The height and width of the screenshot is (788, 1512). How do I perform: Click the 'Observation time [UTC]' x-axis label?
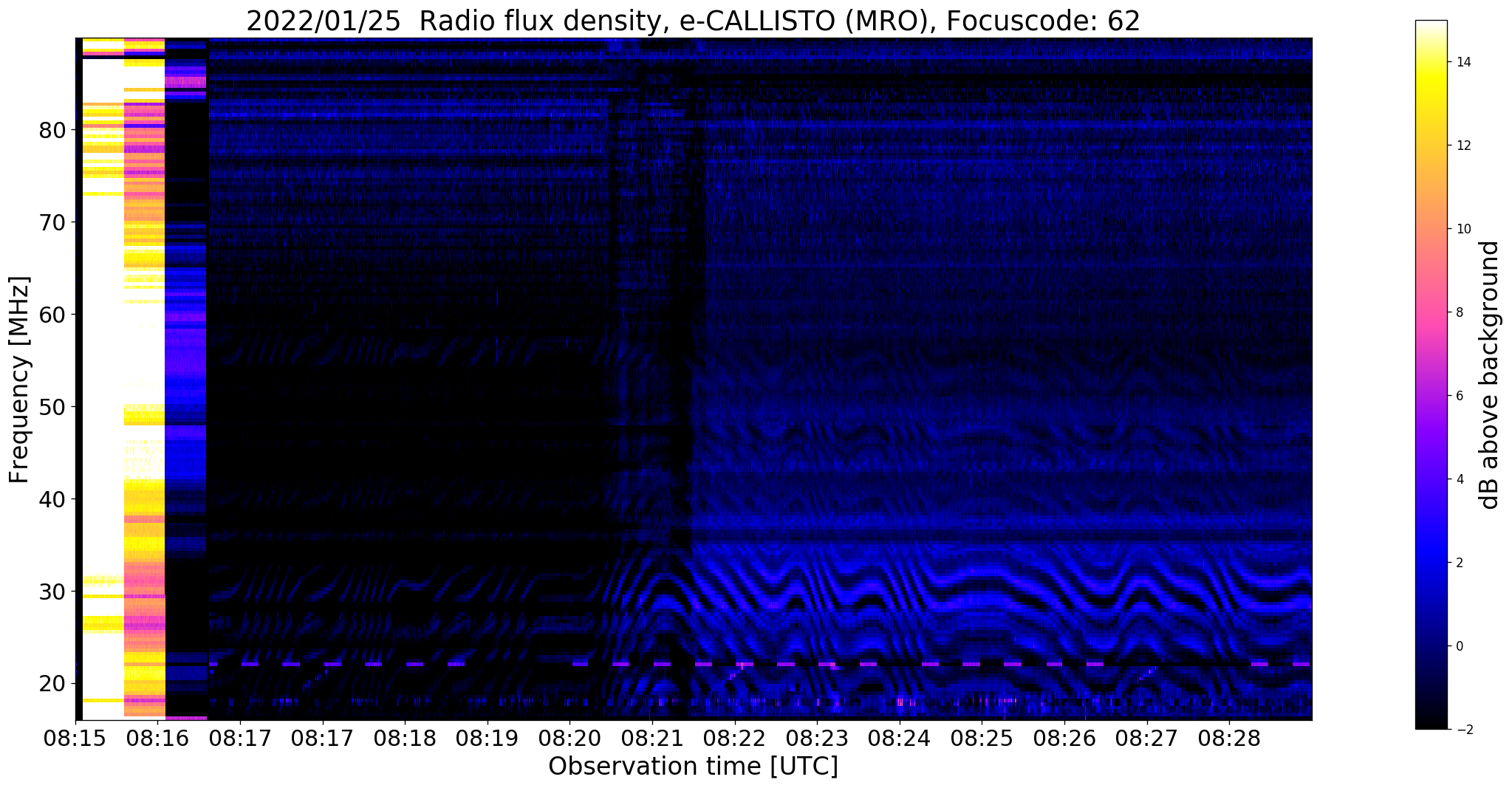pos(693,767)
